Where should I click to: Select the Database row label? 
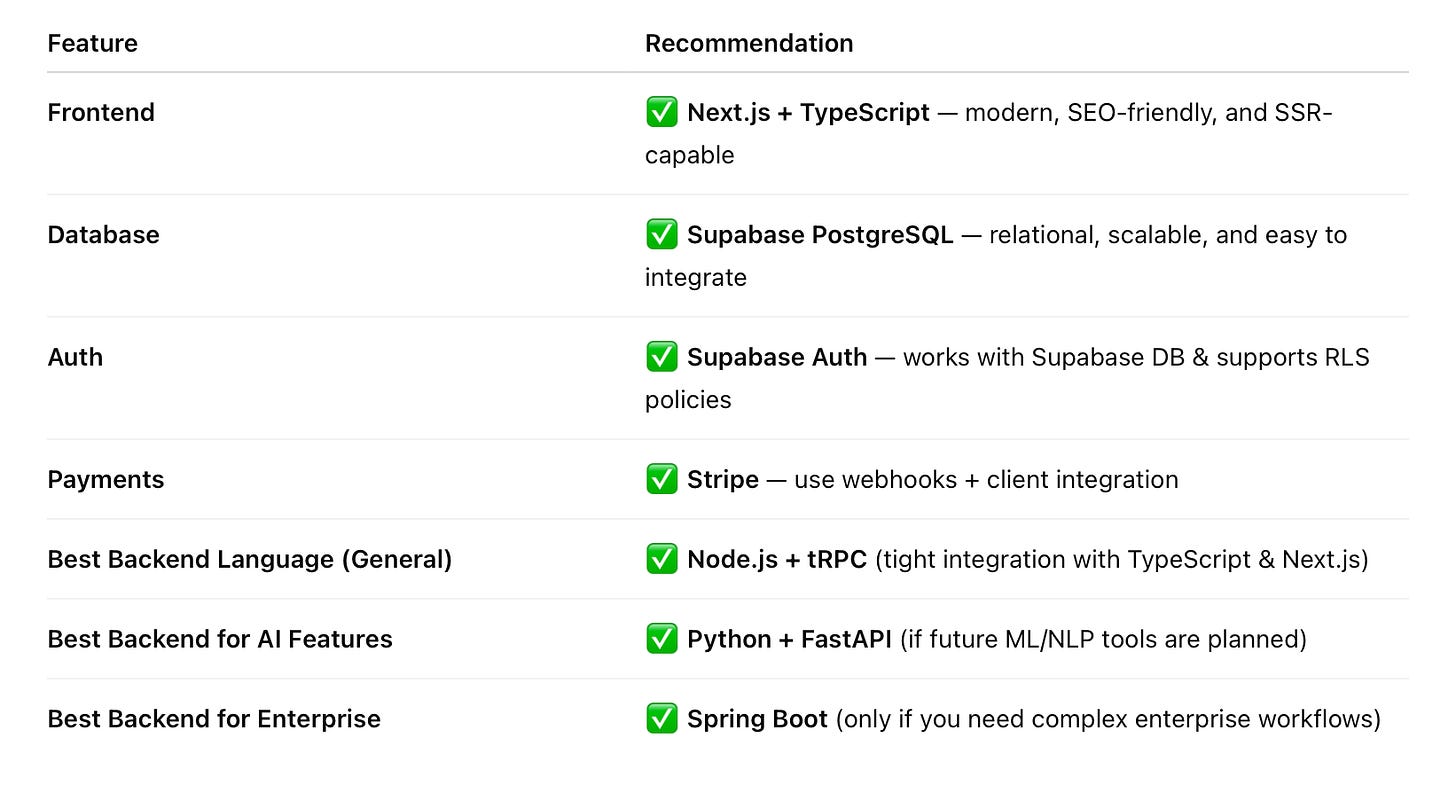point(104,234)
